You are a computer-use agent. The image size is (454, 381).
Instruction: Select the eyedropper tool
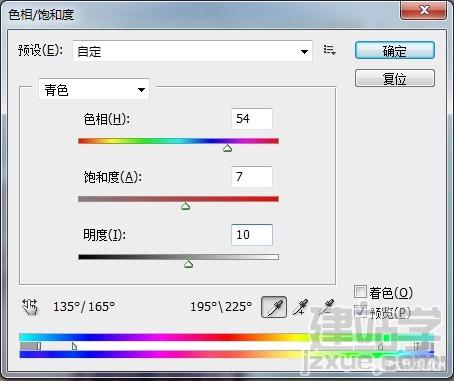[274, 307]
